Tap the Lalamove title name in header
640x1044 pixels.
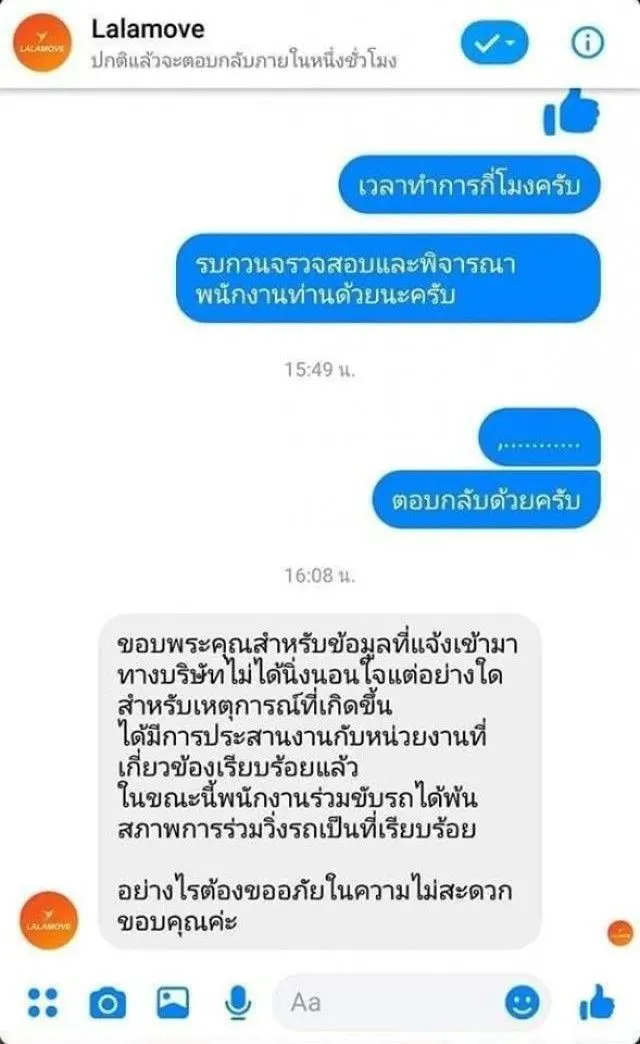coord(148,29)
